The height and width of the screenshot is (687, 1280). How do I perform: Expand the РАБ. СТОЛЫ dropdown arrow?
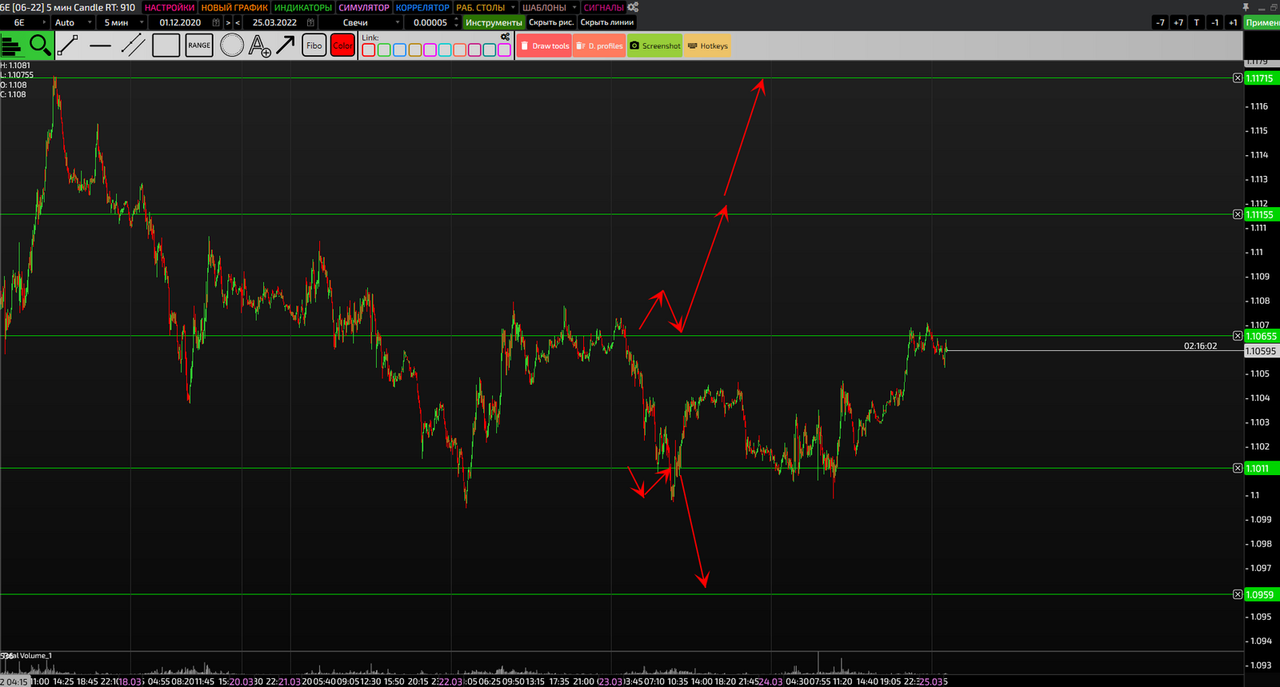[514, 7]
